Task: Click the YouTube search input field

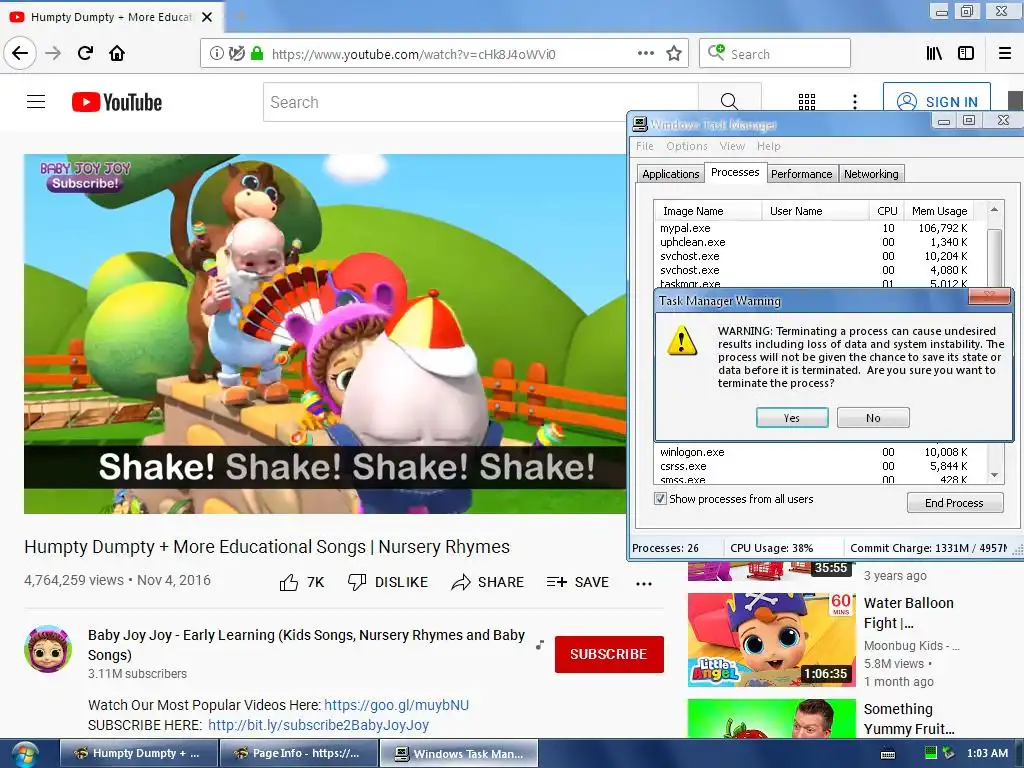Action: pyautogui.click(x=481, y=102)
